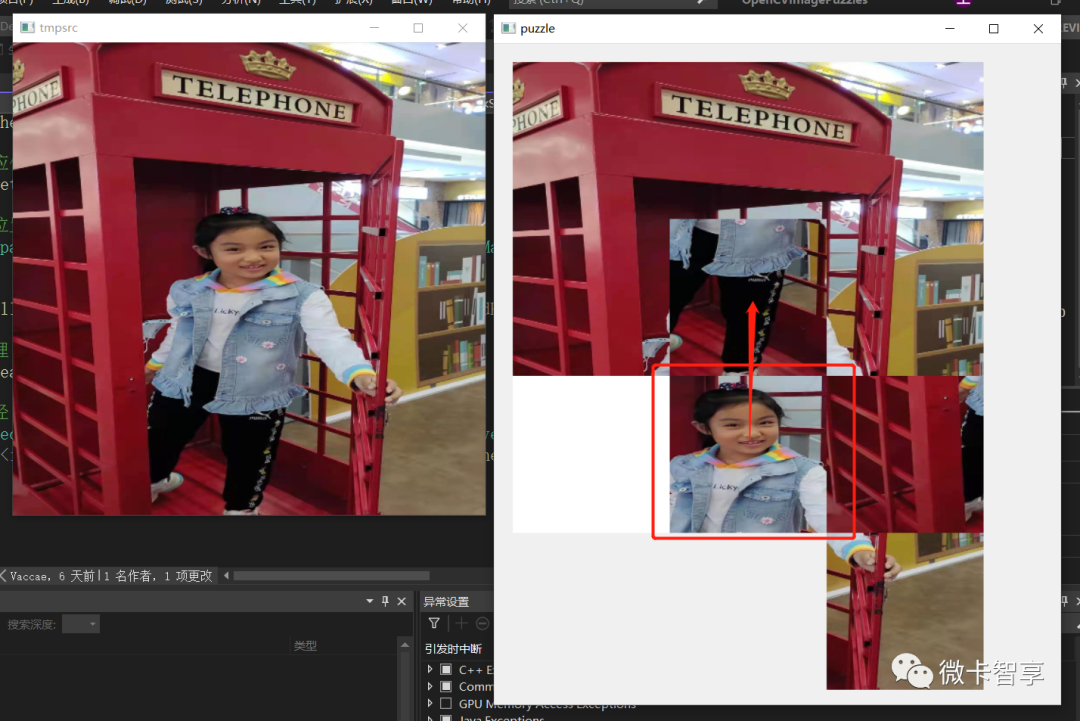Open the 搜索深度 dropdown
This screenshot has width=1080, height=721.
tap(80, 622)
